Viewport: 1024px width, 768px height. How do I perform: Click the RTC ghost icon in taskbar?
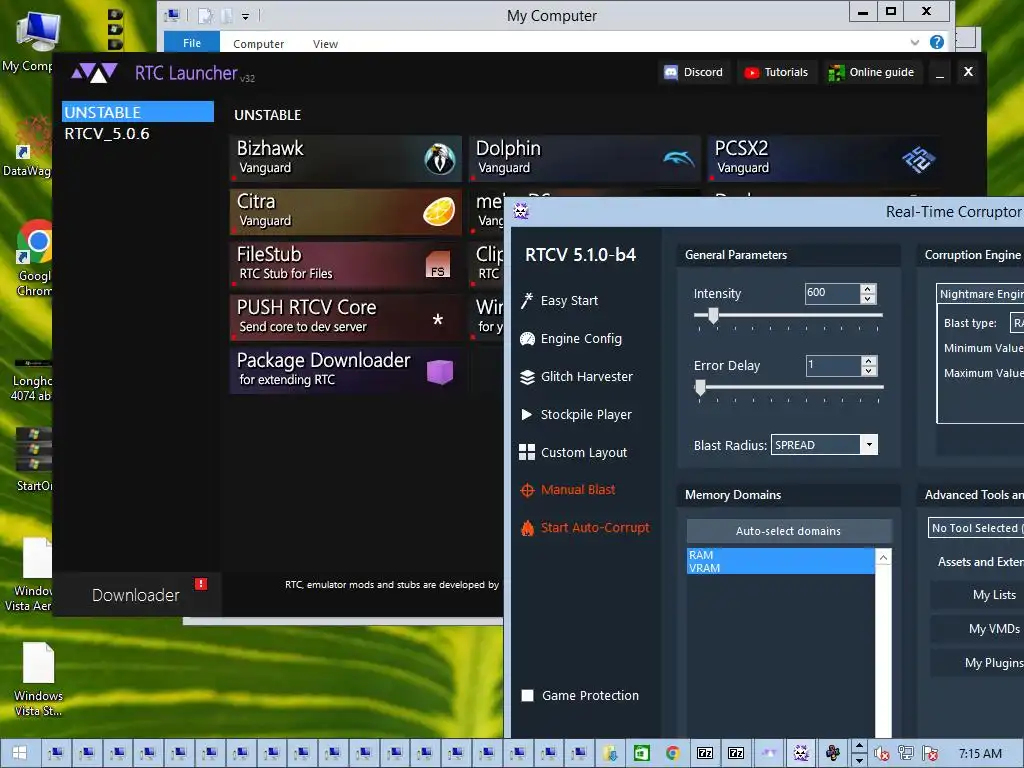point(801,753)
